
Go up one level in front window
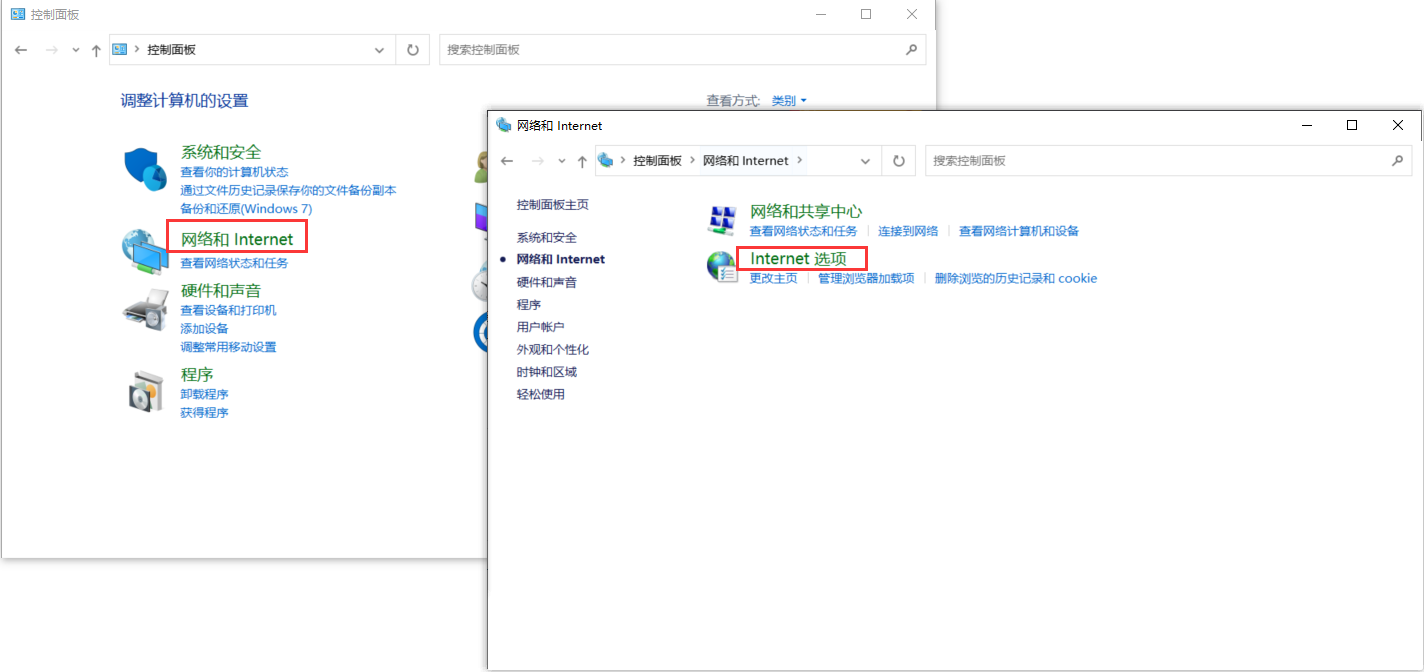[x=582, y=161]
